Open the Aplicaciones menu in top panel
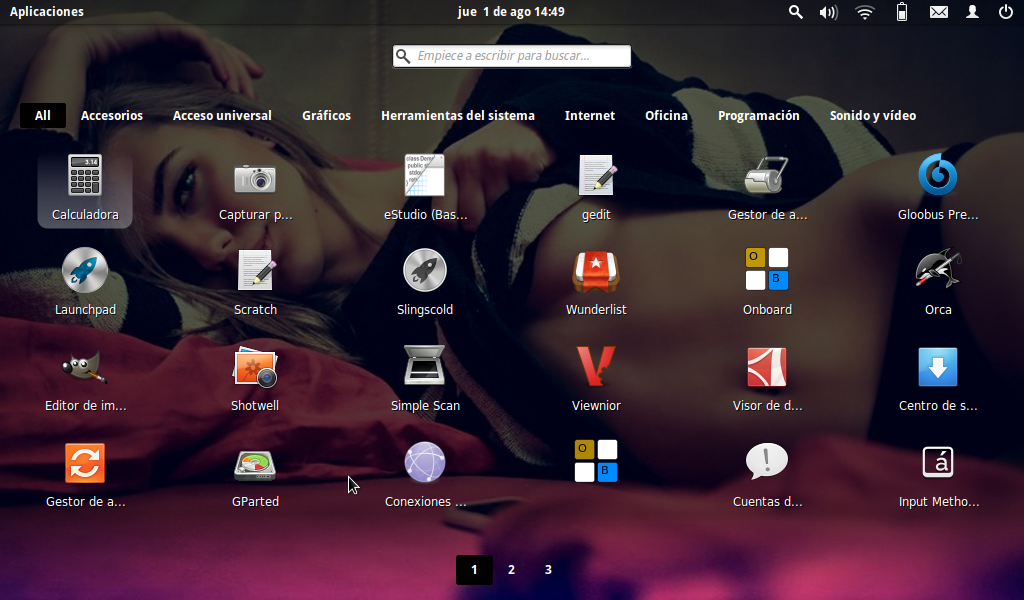The width and height of the screenshot is (1024, 600). (46, 12)
